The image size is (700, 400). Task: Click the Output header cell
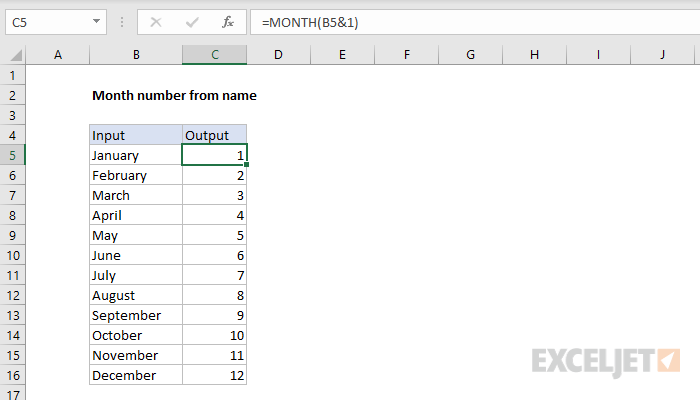(x=214, y=135)
